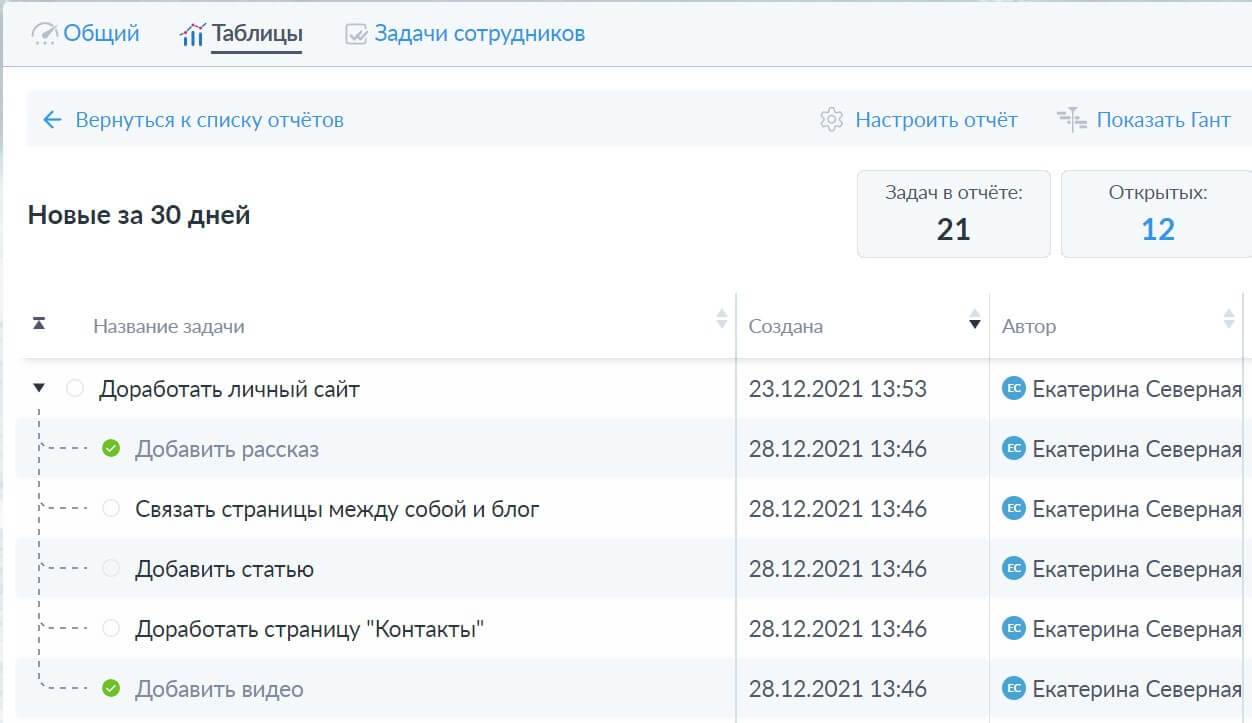Click the Открытых: 12 counter tile

[1156, 214]
